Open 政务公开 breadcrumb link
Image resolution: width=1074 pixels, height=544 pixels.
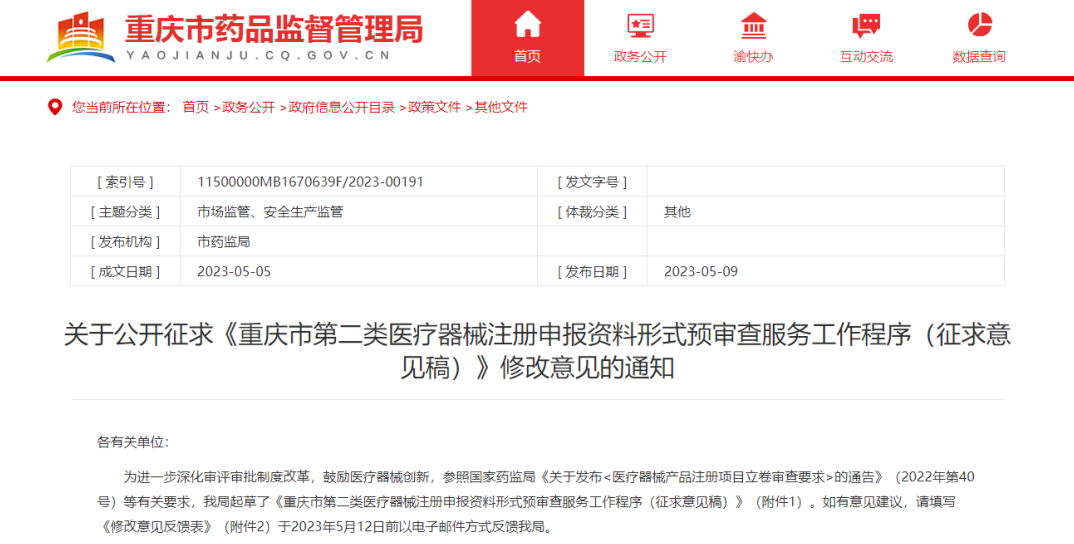coord(248,107)
